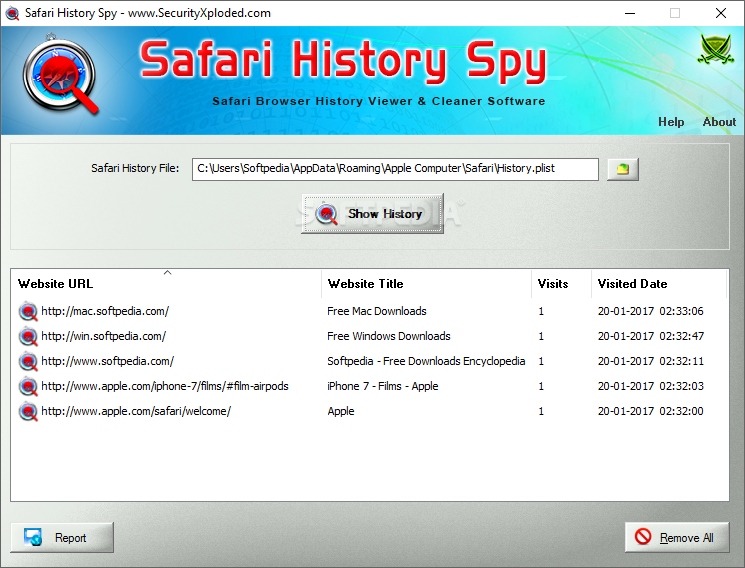
Task: Click the Safari History Spy compass logo
Action: coord(60,75)
